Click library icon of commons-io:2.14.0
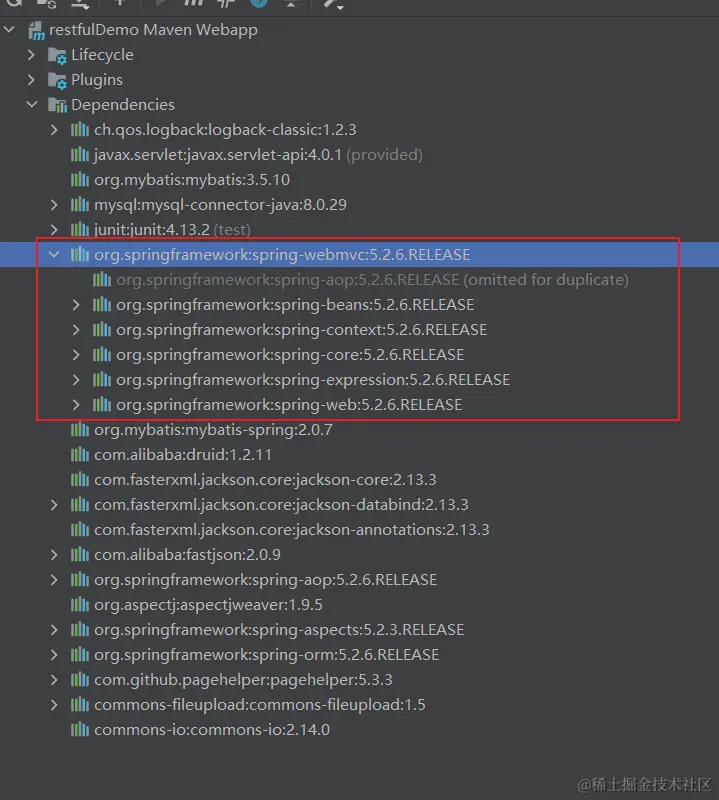Image resolution: width=719 pixels, height=800 pixels. 80,730
